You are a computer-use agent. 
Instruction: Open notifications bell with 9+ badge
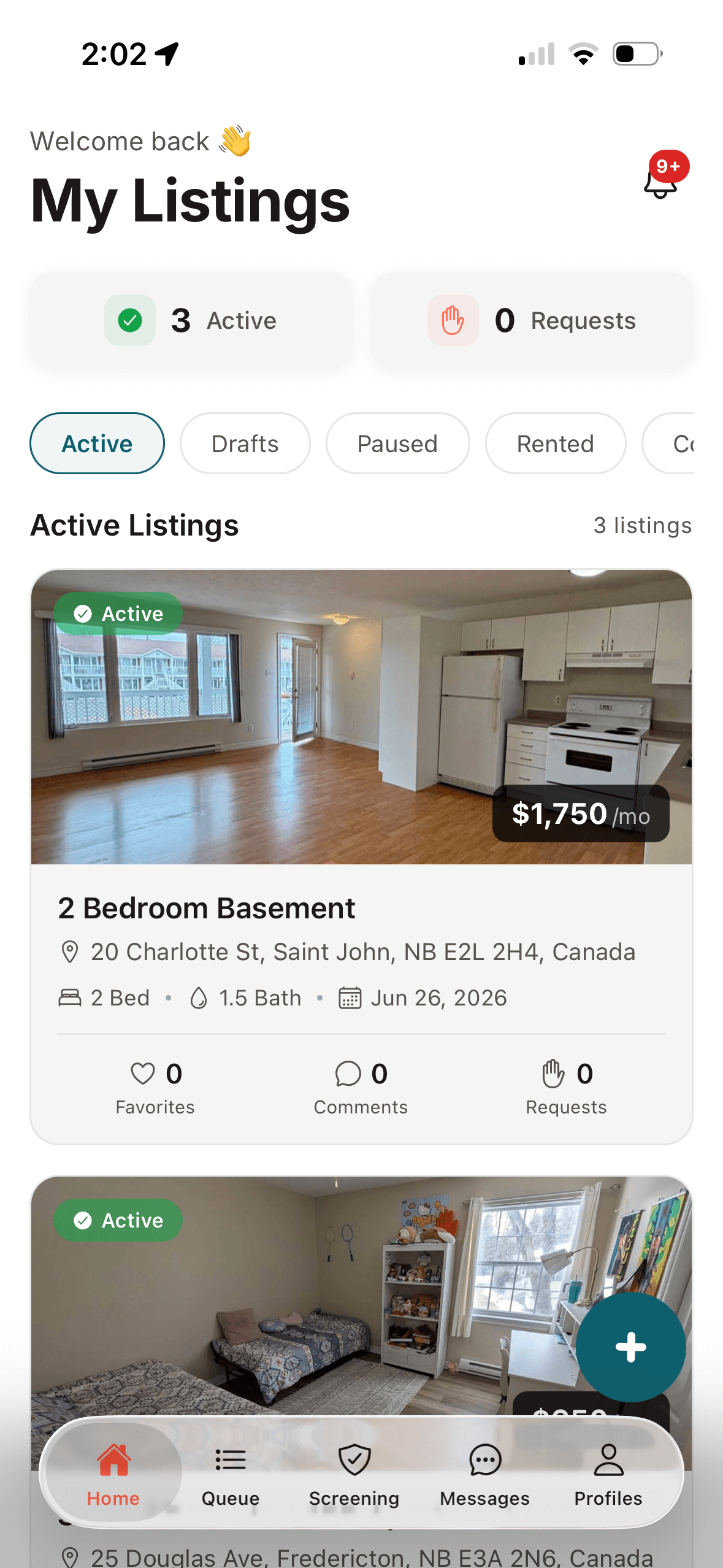click(662, 179)
